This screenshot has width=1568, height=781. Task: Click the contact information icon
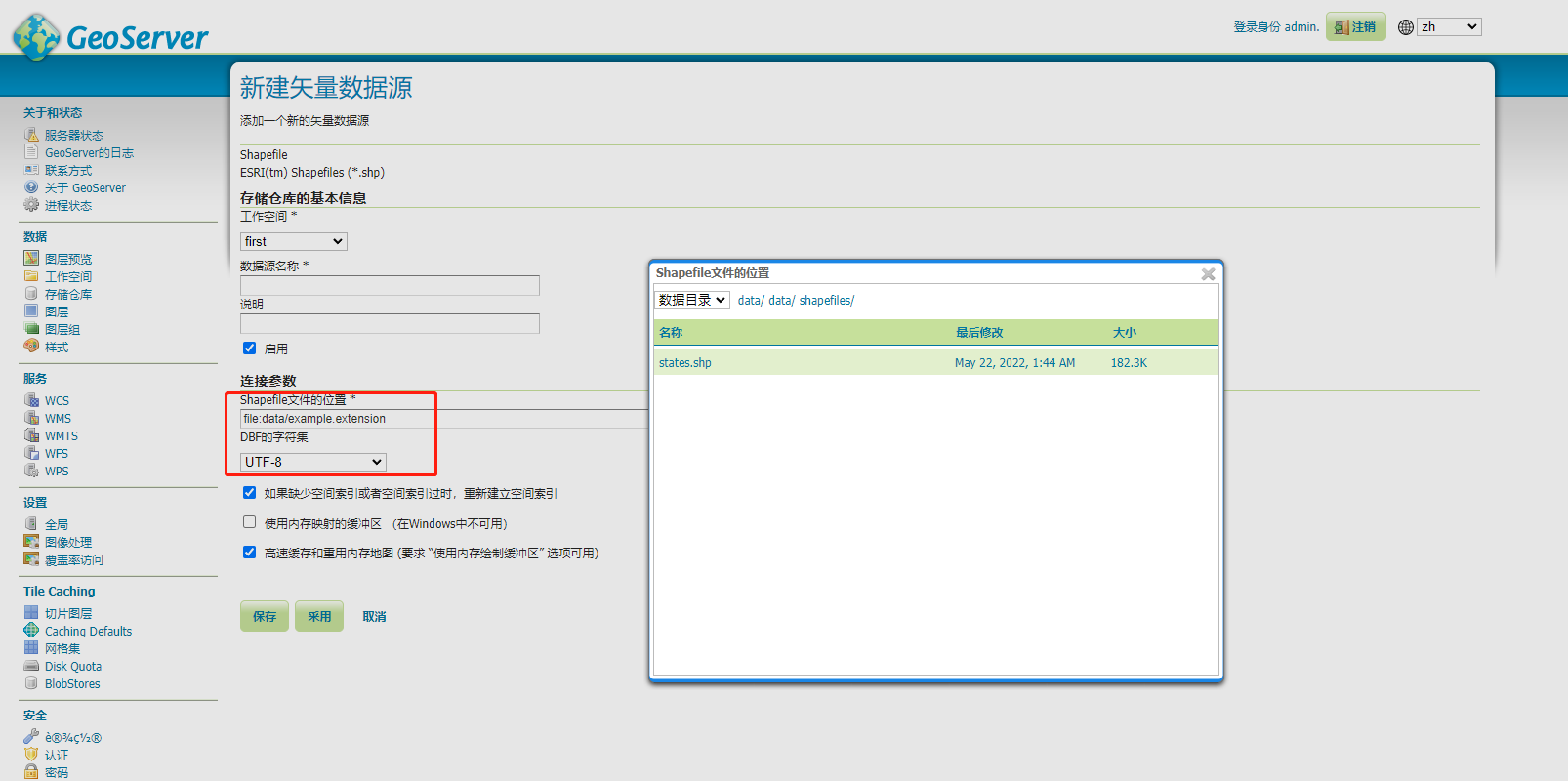pyautogui.click(x=31, y=170)
